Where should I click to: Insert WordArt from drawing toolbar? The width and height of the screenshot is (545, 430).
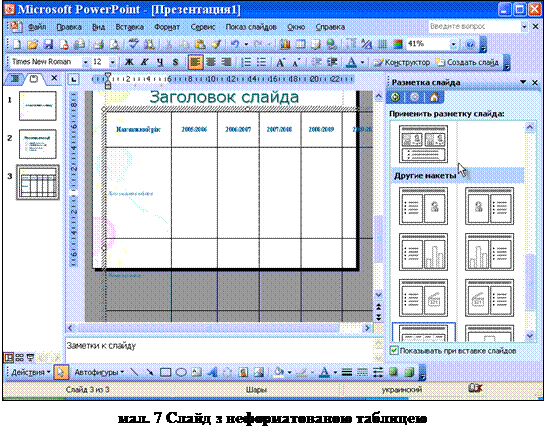click(212, 372)
